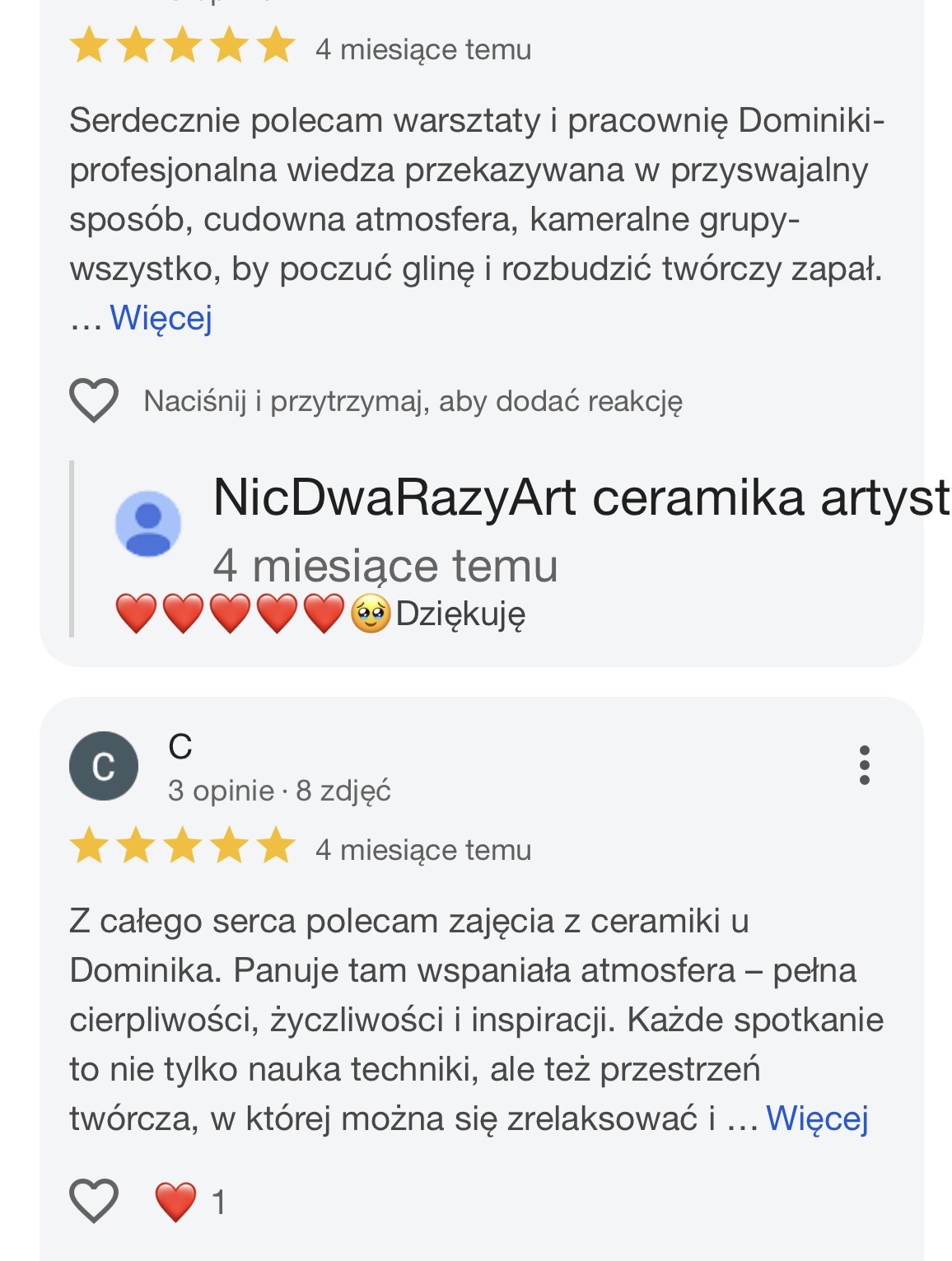952x1261 pixels.
Task: Tap the "Dziękuję" owner reply text
Action: 460,614
